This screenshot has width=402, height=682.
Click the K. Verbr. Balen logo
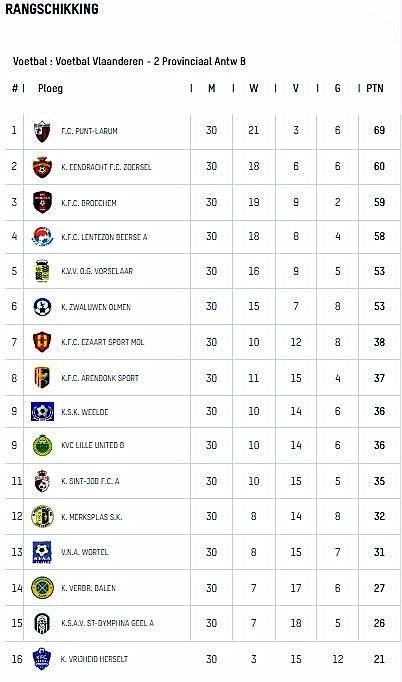tap(42, 588)
